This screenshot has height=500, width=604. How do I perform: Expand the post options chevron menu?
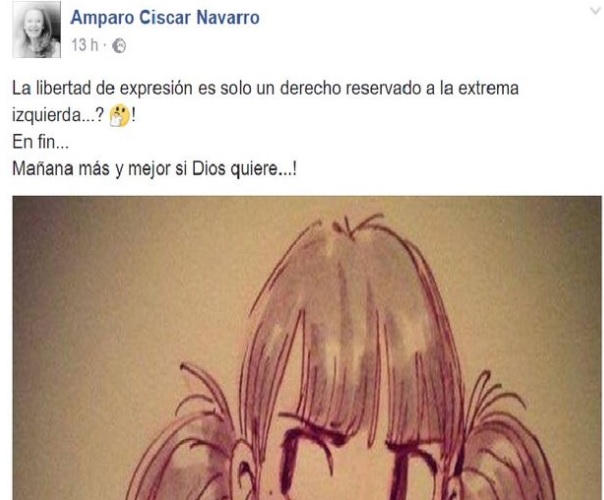click(596, 10)
